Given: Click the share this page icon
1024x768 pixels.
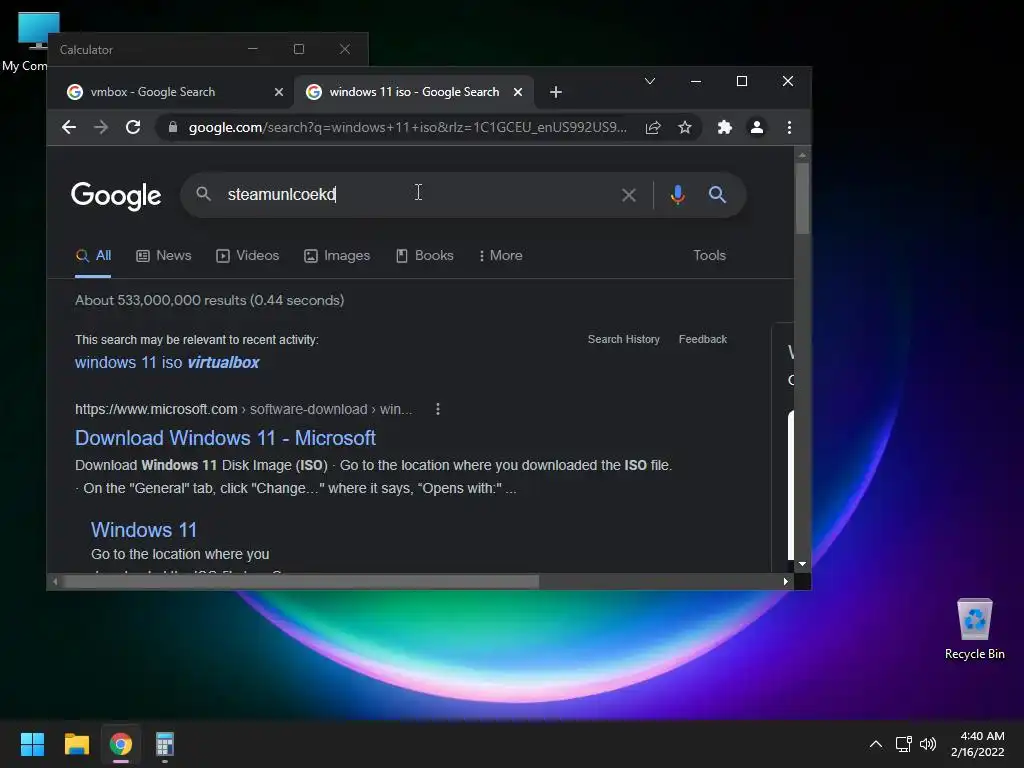Looking at the screenshot, I should coord(653,127).
